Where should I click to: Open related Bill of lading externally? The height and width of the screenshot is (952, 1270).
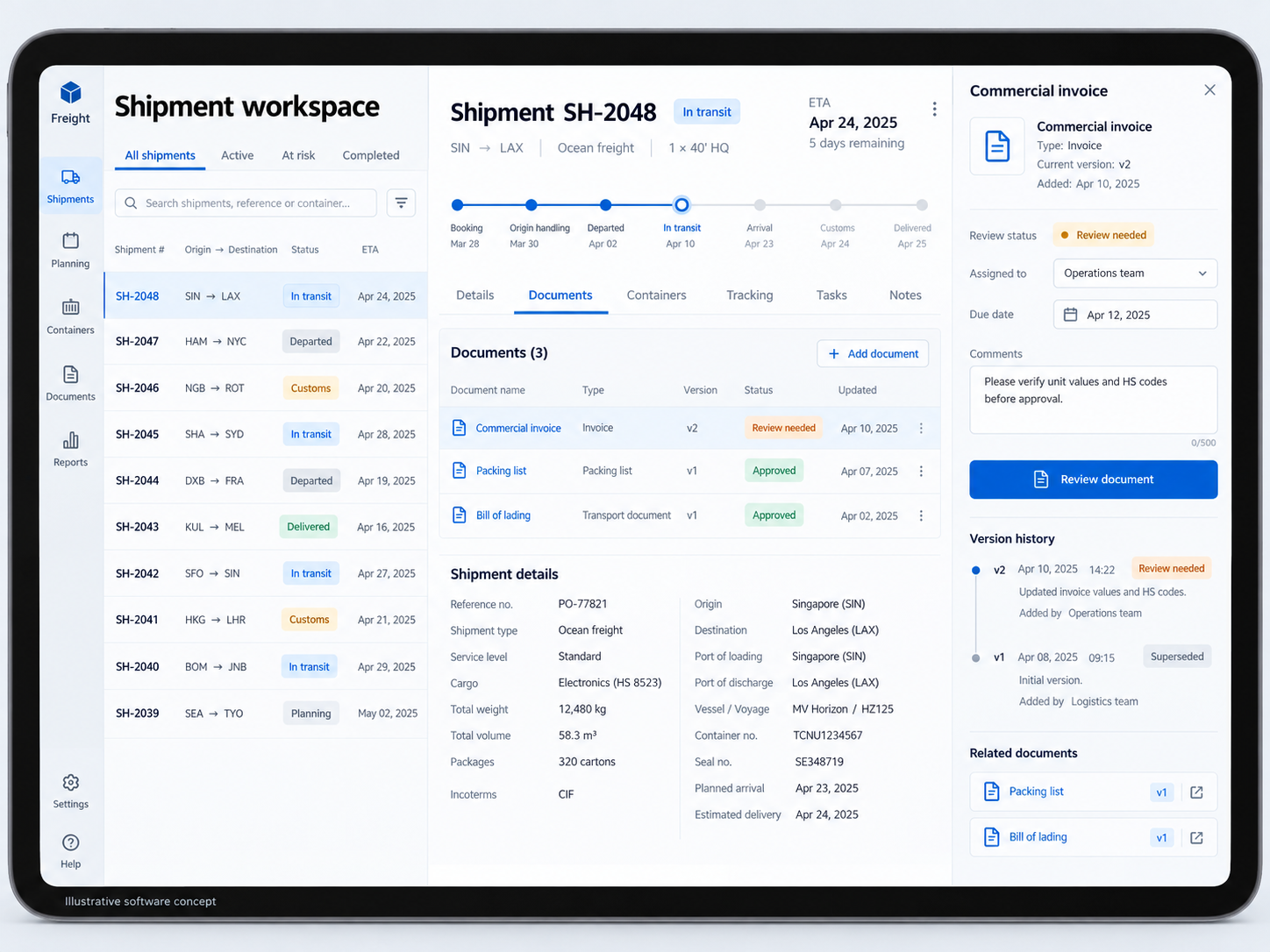1196,838
